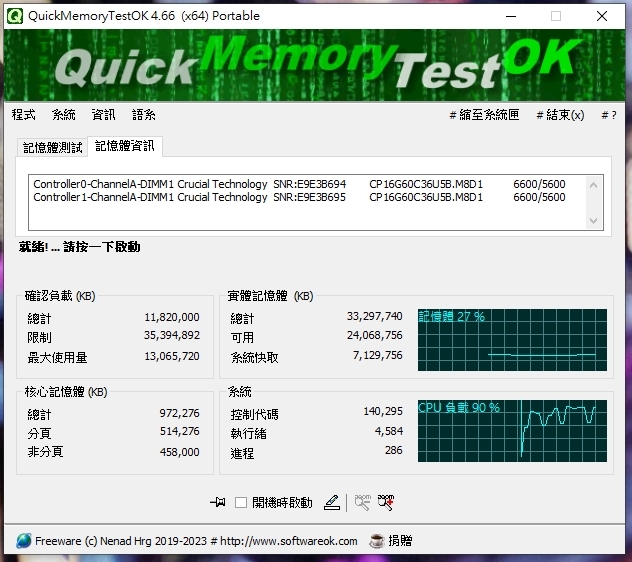Click the pencil edit icon
The width and height of the screenshot is (632, 562).
332,502
